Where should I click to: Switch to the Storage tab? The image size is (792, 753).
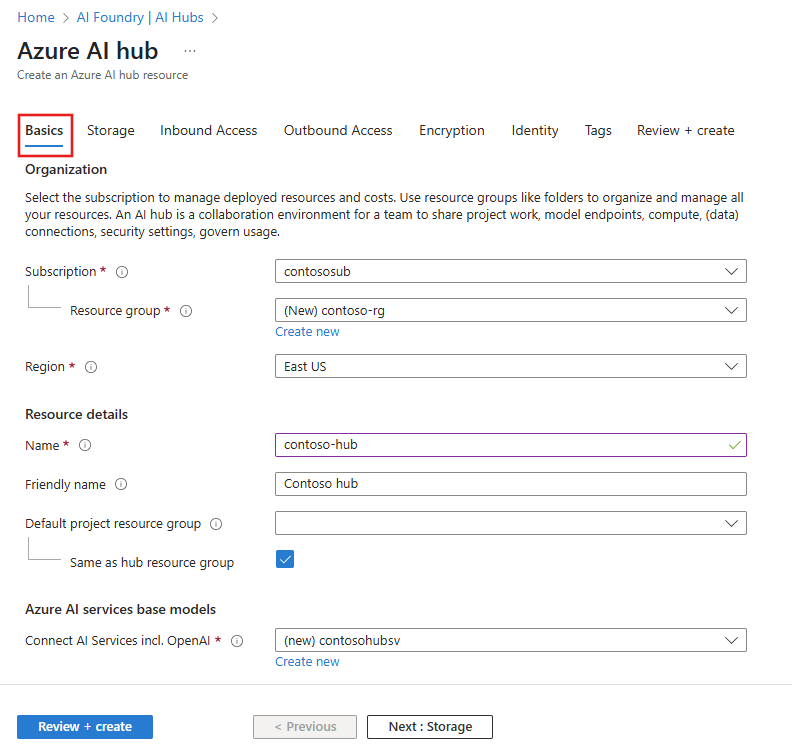pyautogui.click(x=110, y=131)
